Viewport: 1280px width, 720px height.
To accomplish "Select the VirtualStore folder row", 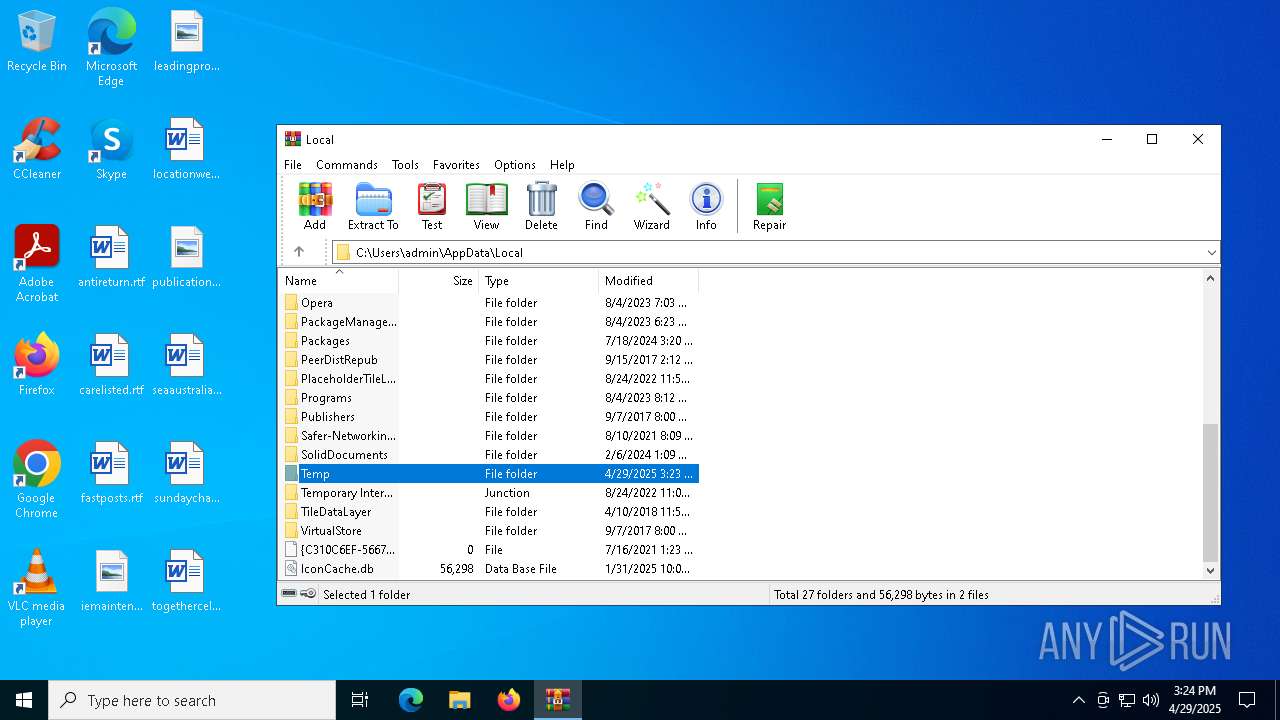I will coord(488,531).
